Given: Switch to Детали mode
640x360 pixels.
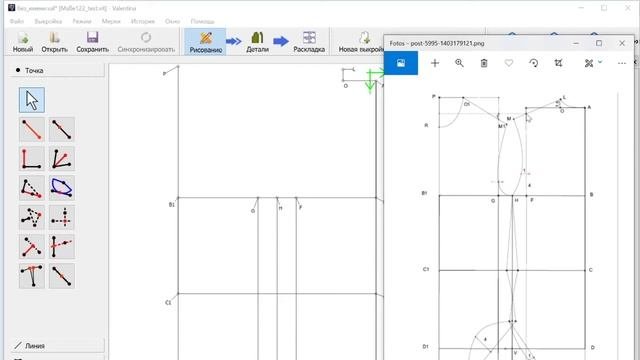Looking at the screenshot, I should (x=257, y=42).
